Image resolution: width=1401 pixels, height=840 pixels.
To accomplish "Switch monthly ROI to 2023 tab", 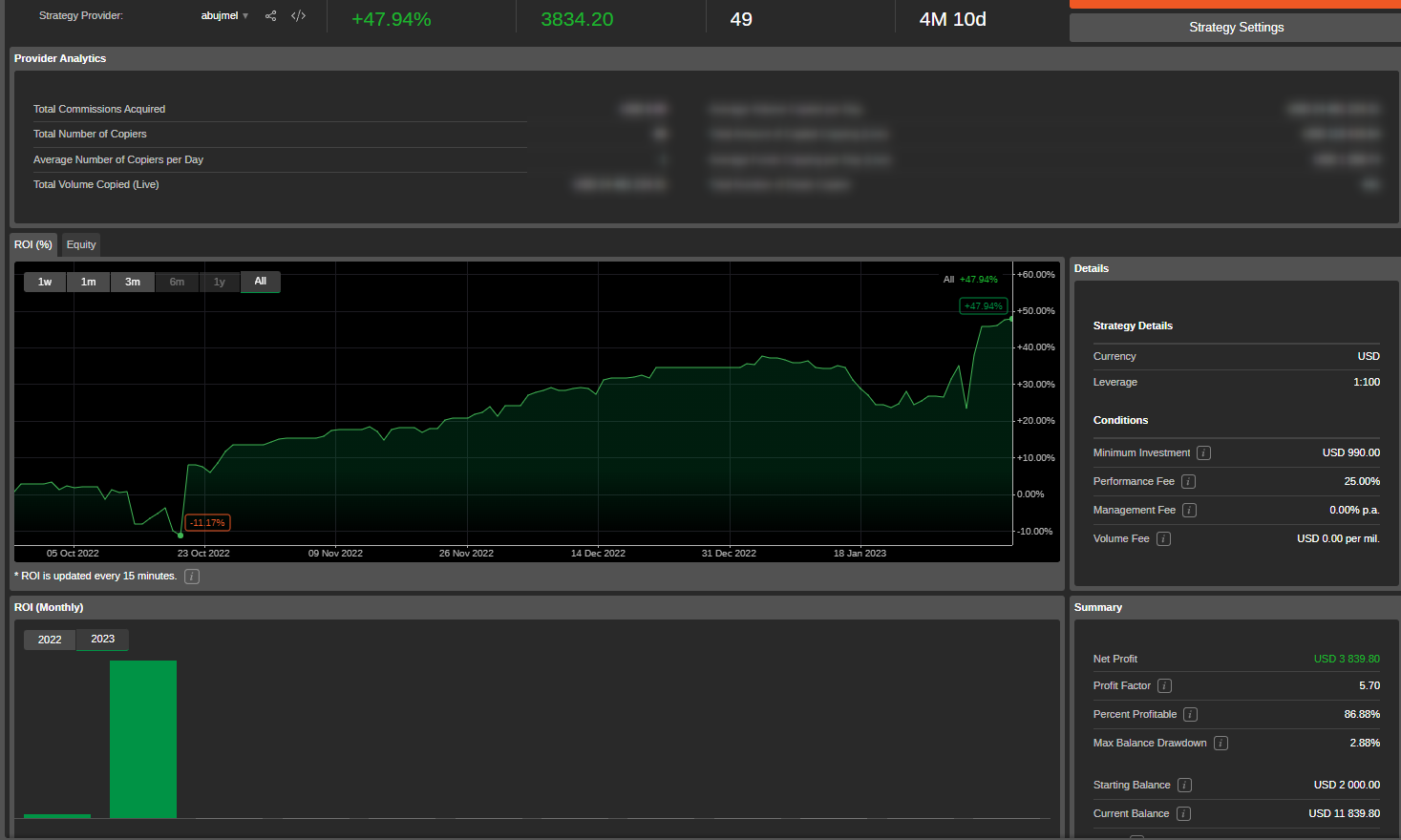I will (x=103, y=640).
